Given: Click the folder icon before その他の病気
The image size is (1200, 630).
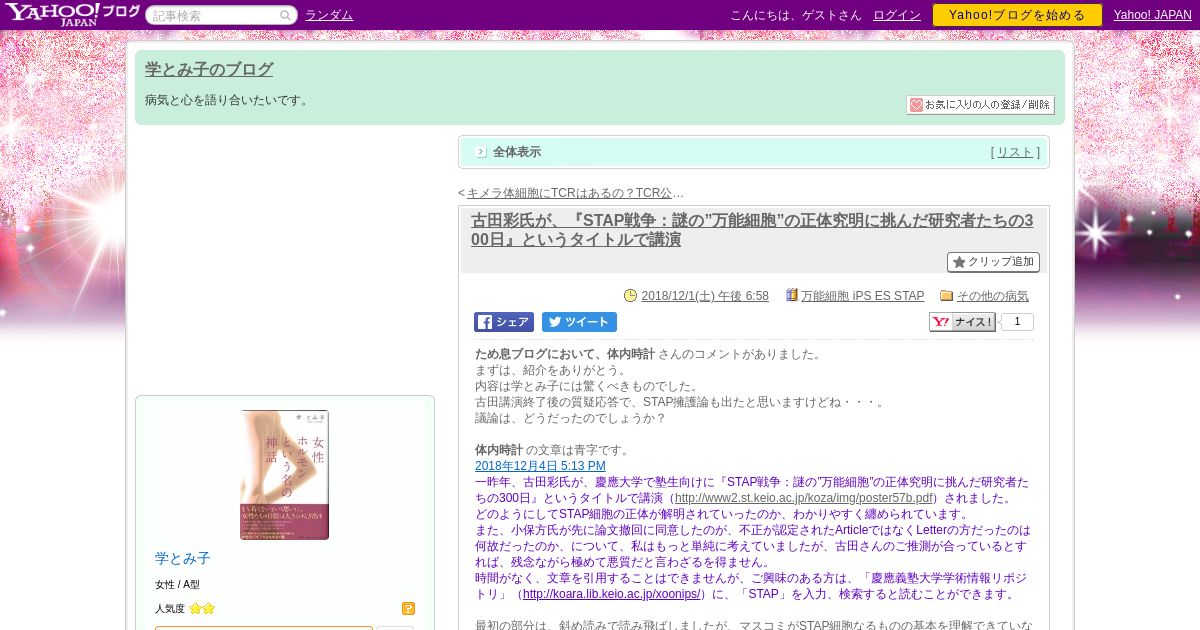Looking at the screenshot, I should (x=946, y=296).
